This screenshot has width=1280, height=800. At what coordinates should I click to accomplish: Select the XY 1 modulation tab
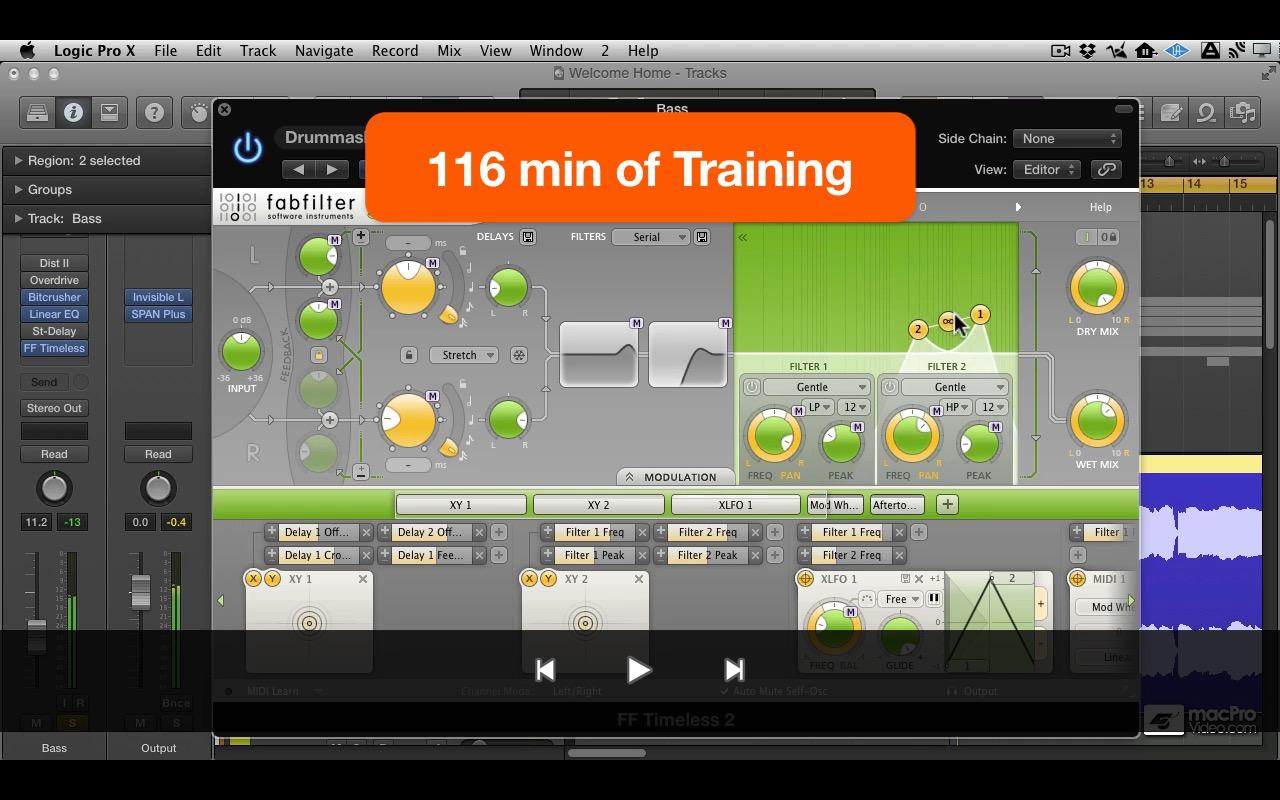[461, 505]
